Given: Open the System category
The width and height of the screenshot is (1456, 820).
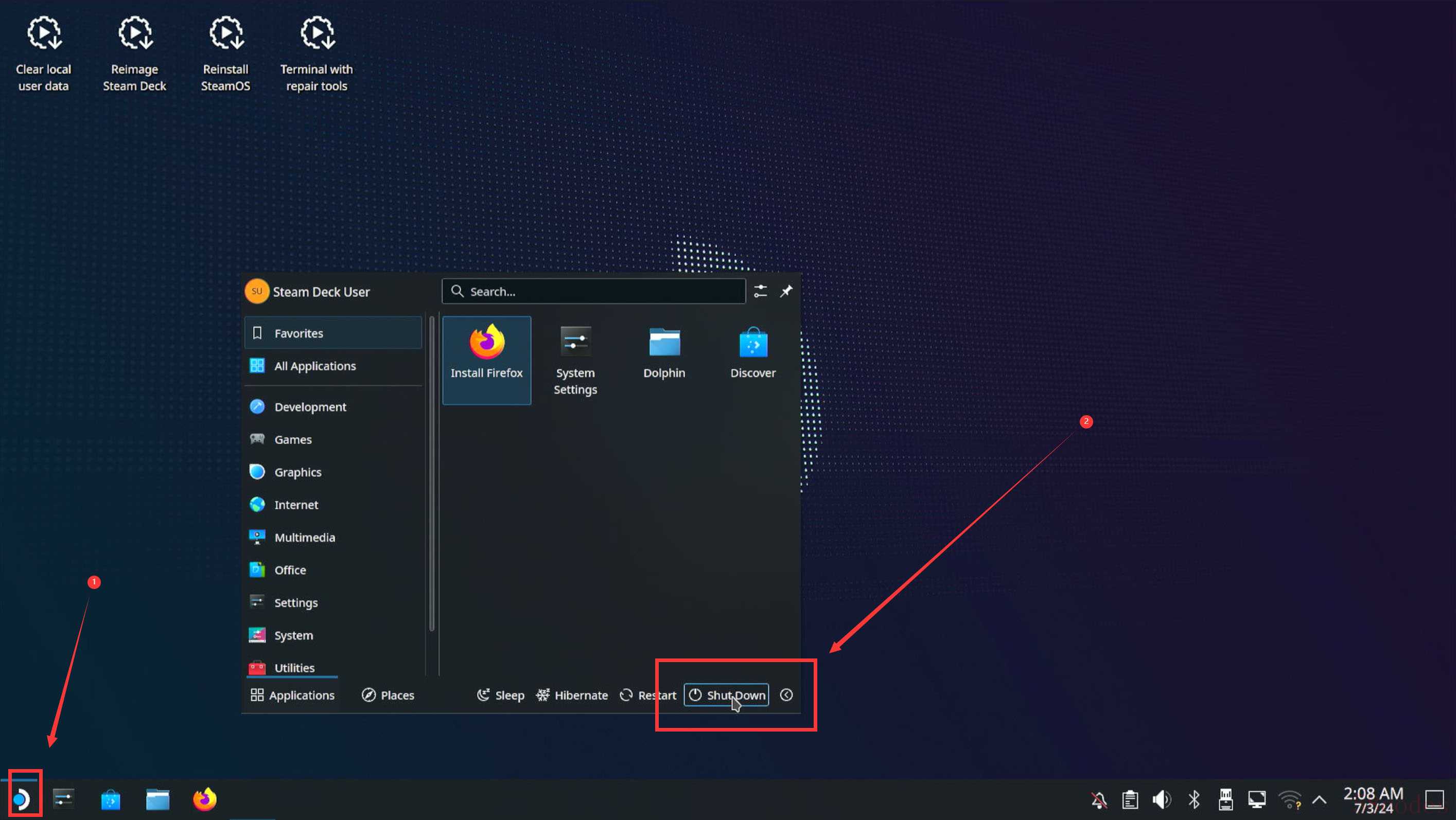Looking at the screenshot, I should [x=334, y=635].
